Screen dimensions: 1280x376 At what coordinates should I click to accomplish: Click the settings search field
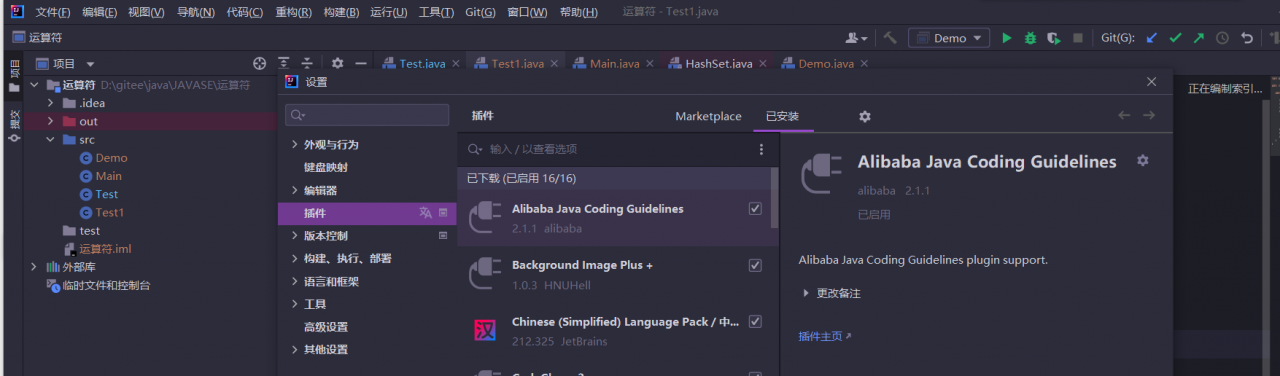[367, 115]
